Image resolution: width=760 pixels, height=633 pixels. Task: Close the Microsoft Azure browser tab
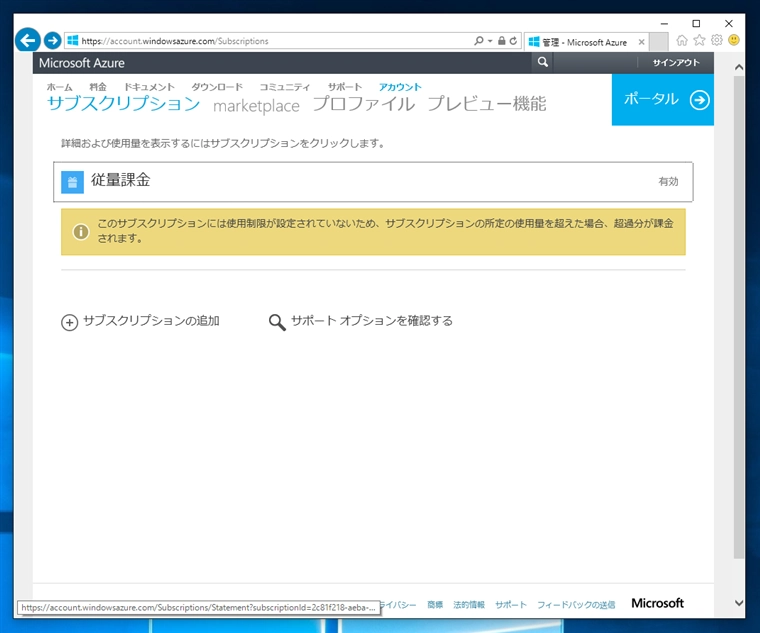click(x=641, y=42)
